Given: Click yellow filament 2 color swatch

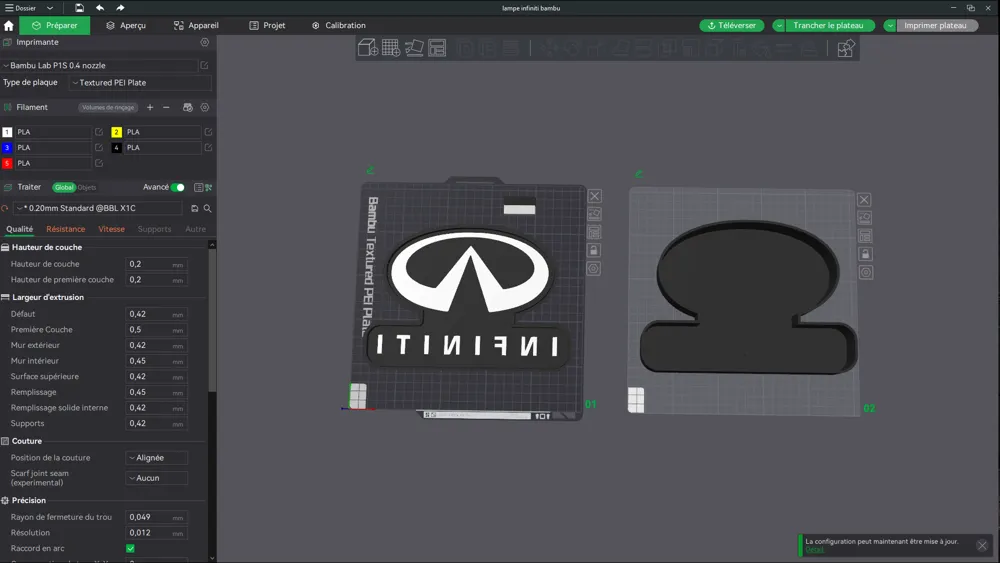Looking at the screenshot, I should pos(116,132).
